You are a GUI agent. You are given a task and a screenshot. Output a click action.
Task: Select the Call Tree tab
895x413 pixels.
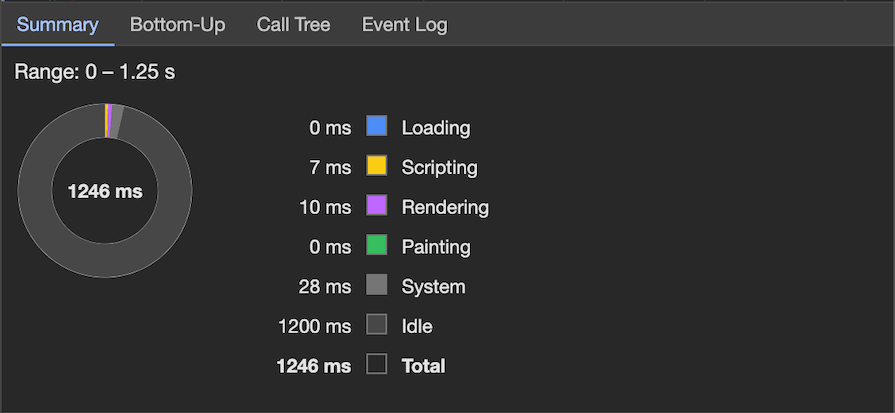[x=293, y=24]
